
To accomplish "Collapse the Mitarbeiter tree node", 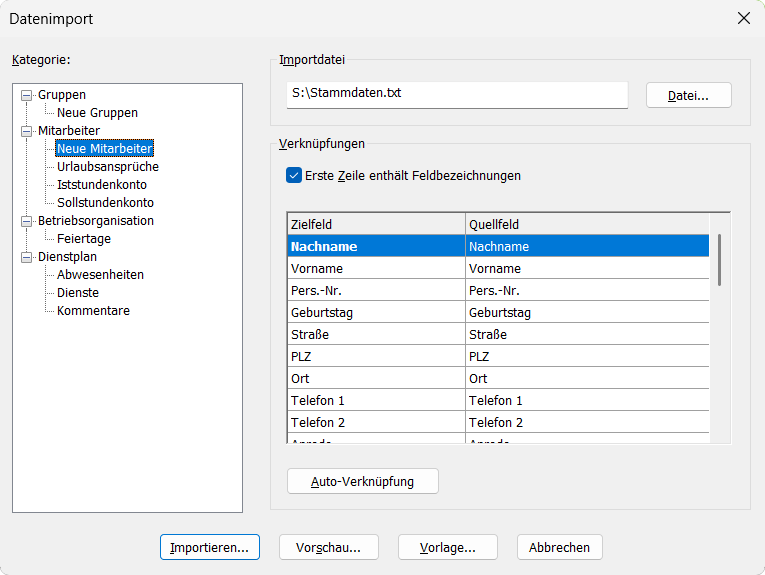I will pyautogui.click(x=26, y=131).
